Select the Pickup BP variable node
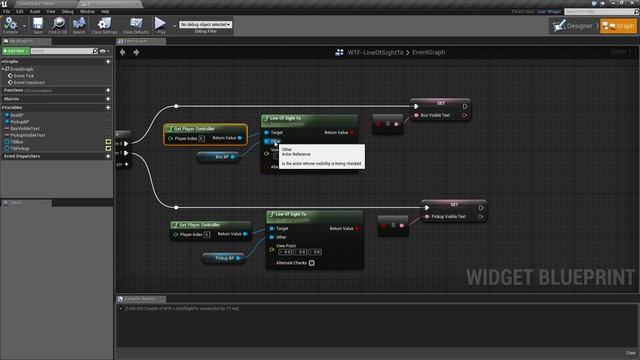 [x=224, y=258]
